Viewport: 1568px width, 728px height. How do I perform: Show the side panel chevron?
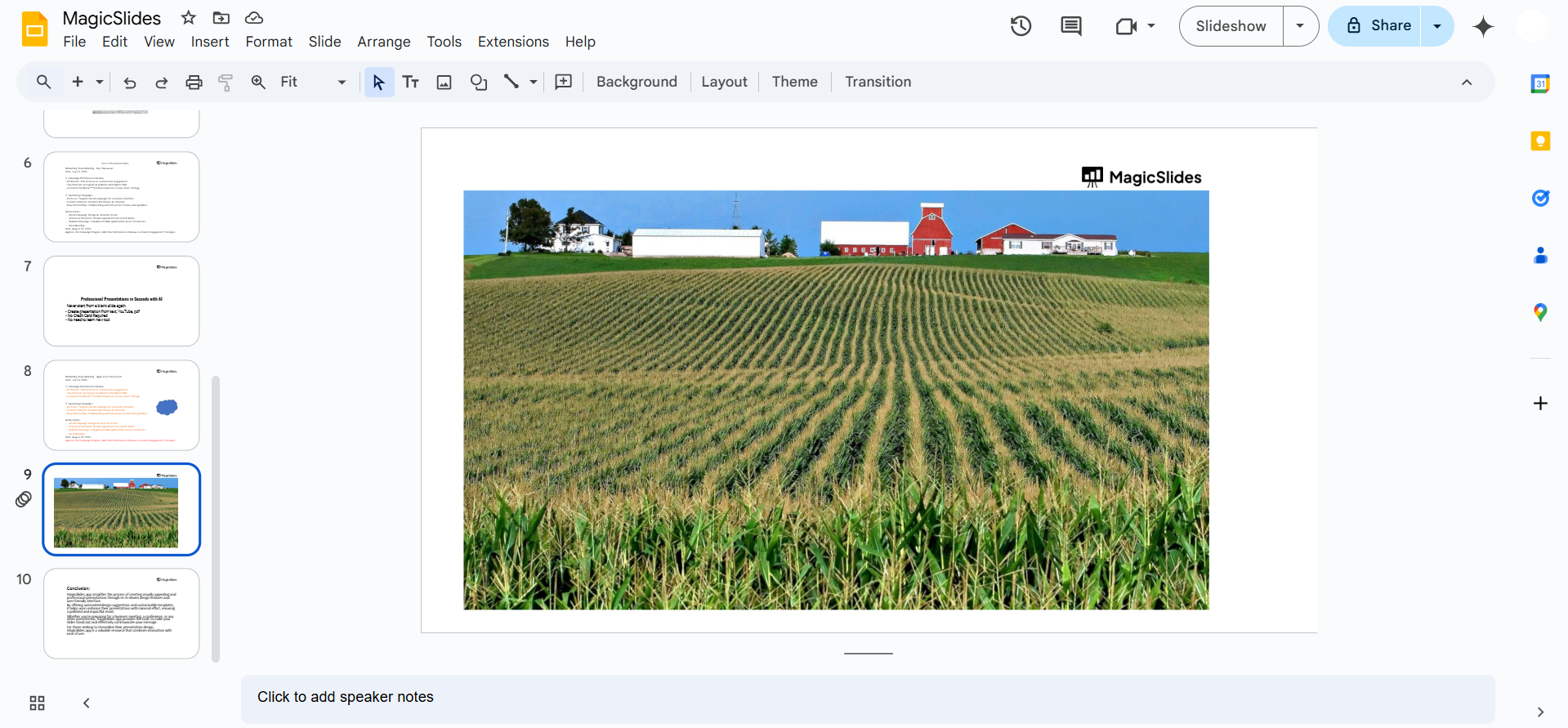click(x=1540, y=712)
